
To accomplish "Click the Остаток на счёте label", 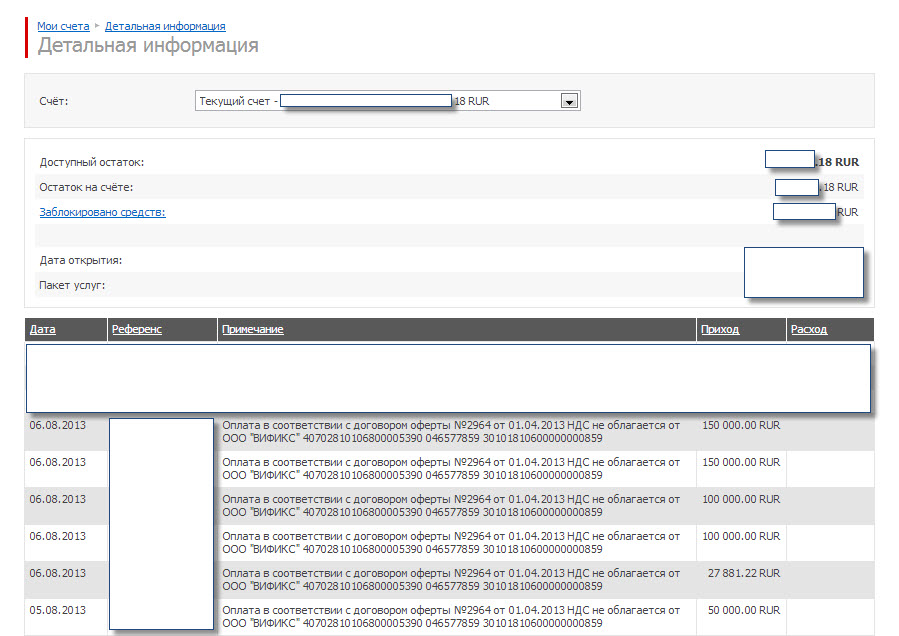I will pyautogui.click(x=86, y=187).
